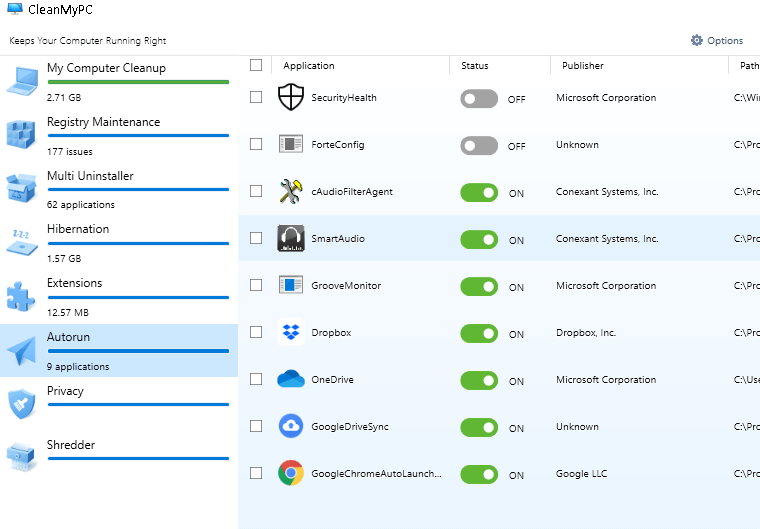760x529 pixels.
Task: Click the "177 issues" text
Action: coord(70,152)
